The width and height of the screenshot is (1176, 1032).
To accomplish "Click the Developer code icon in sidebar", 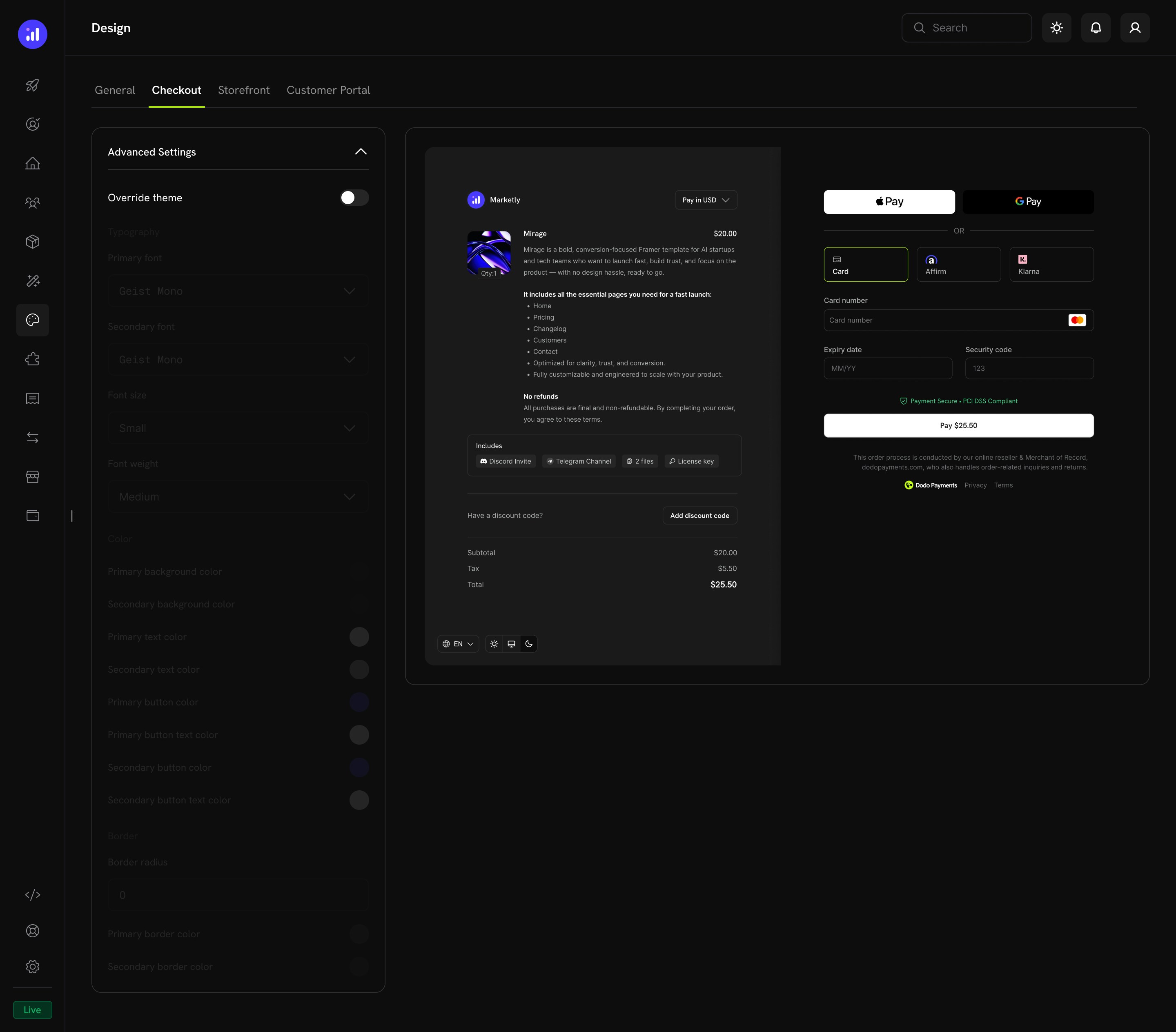I will tap(32, 894).
